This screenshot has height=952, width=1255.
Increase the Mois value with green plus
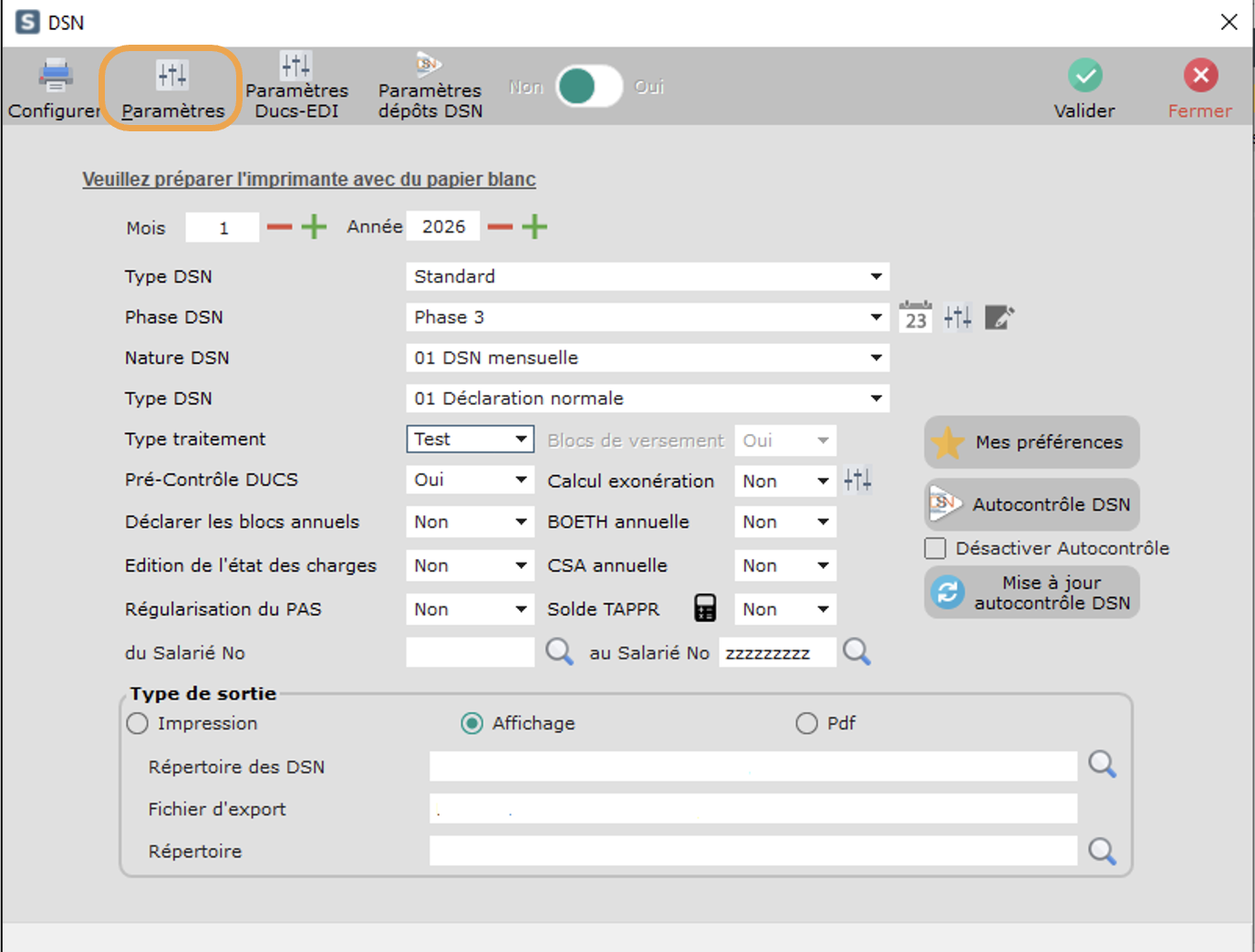314,227
